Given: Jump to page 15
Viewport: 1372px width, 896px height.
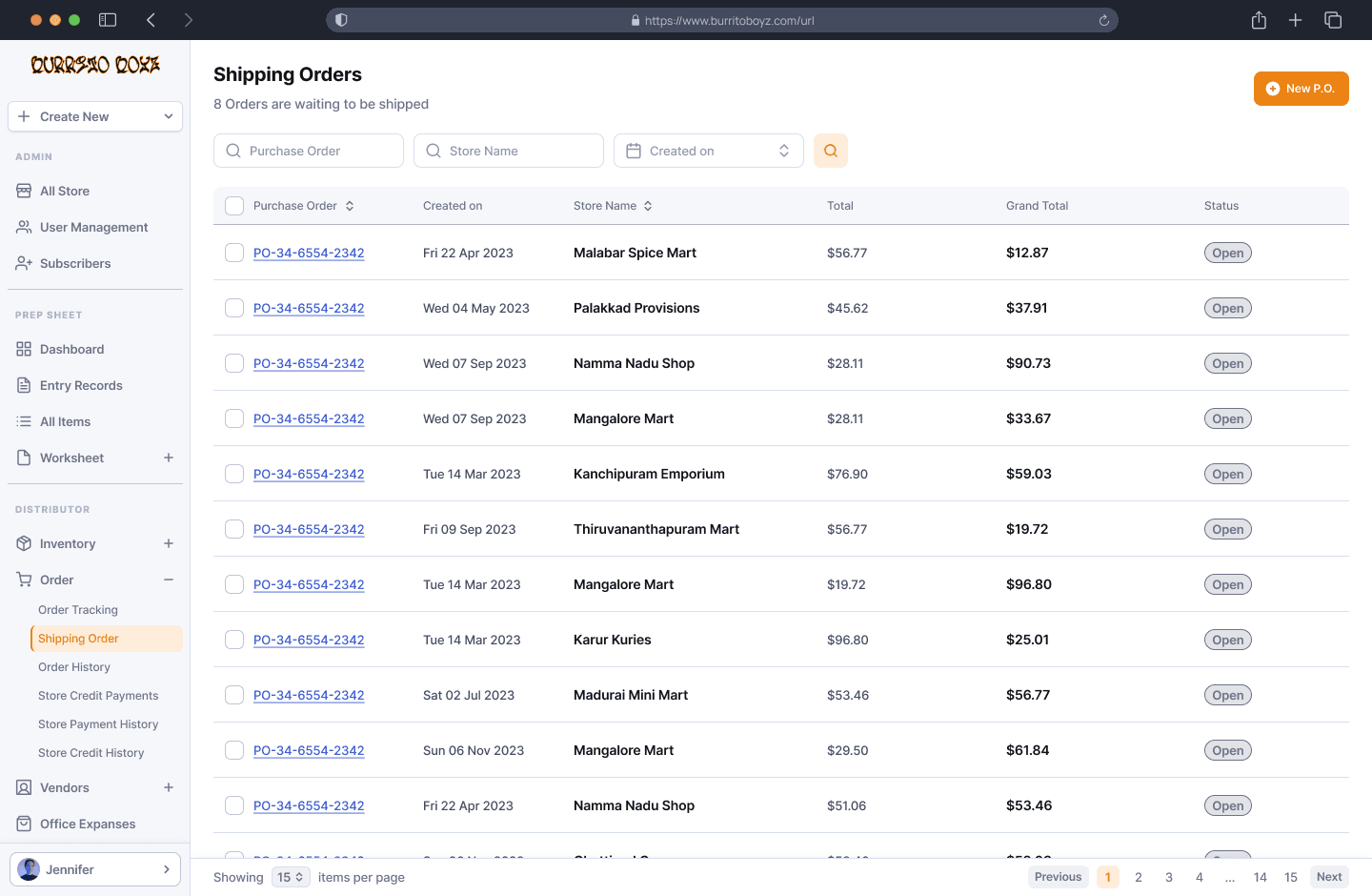Looking at the screenshot, I should (1291, 877).
